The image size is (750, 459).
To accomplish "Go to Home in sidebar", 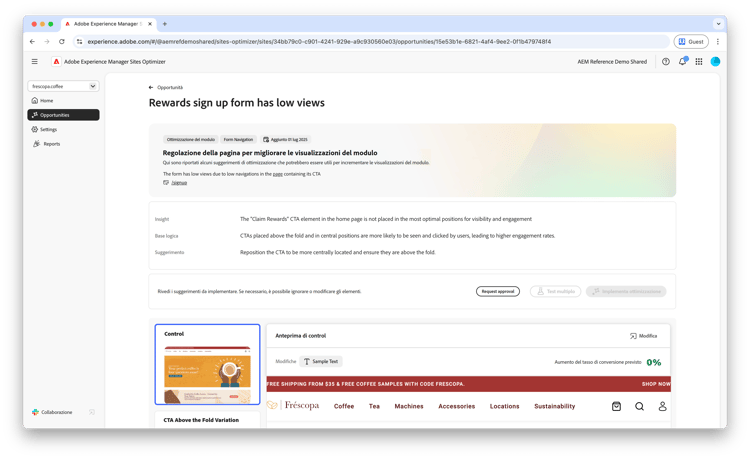I will (43, 100).
